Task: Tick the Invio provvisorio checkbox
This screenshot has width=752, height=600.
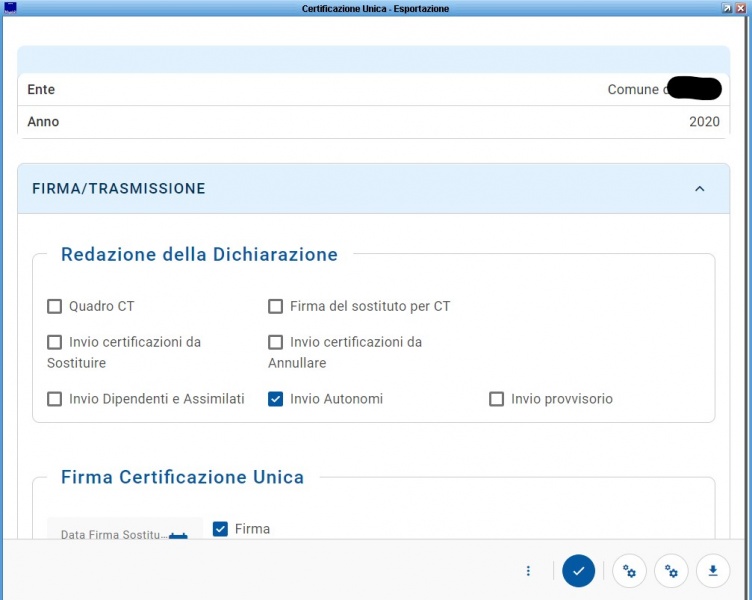Action: (496, 399)
